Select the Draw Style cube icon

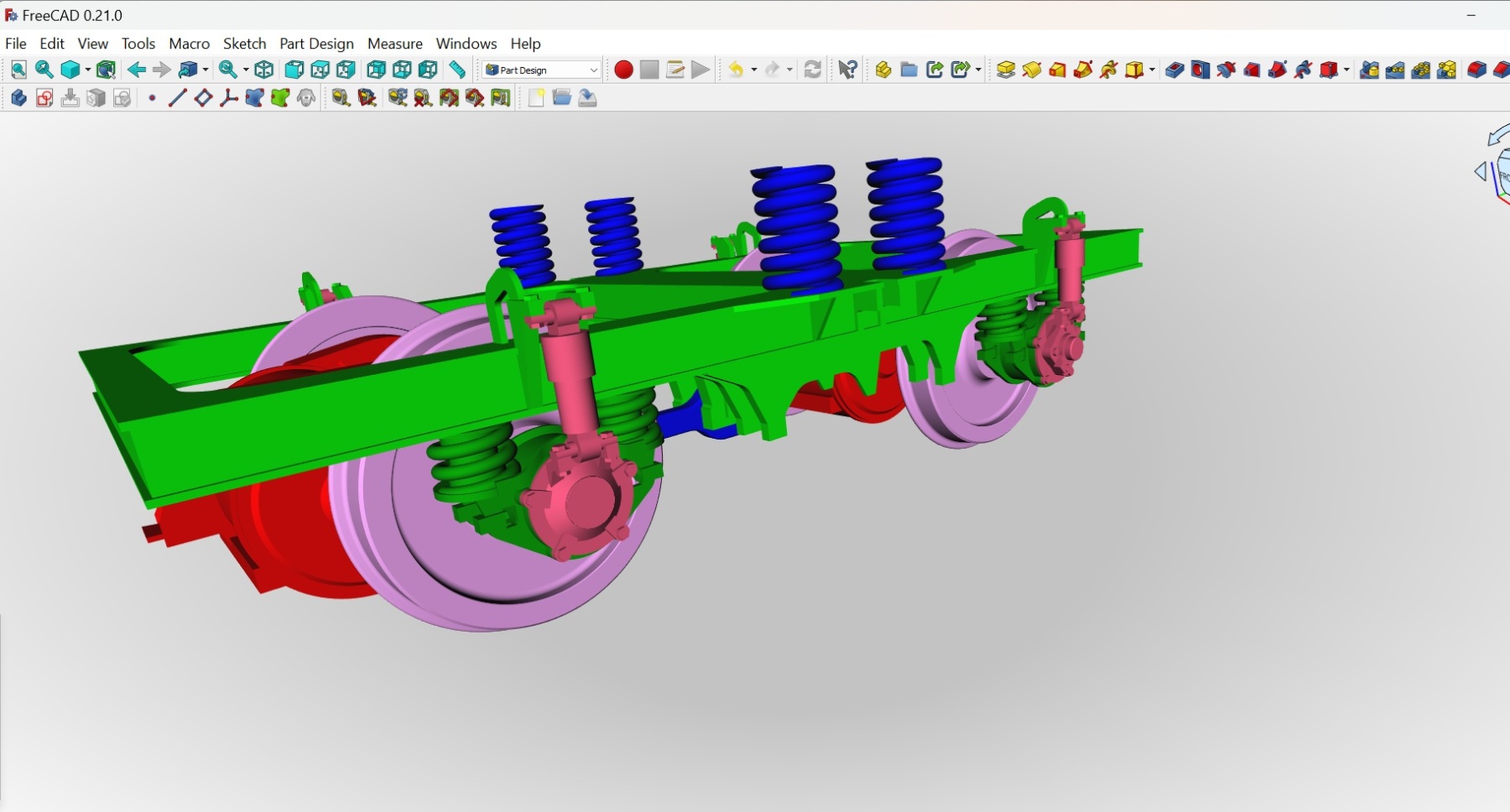(x=70, y=70)
